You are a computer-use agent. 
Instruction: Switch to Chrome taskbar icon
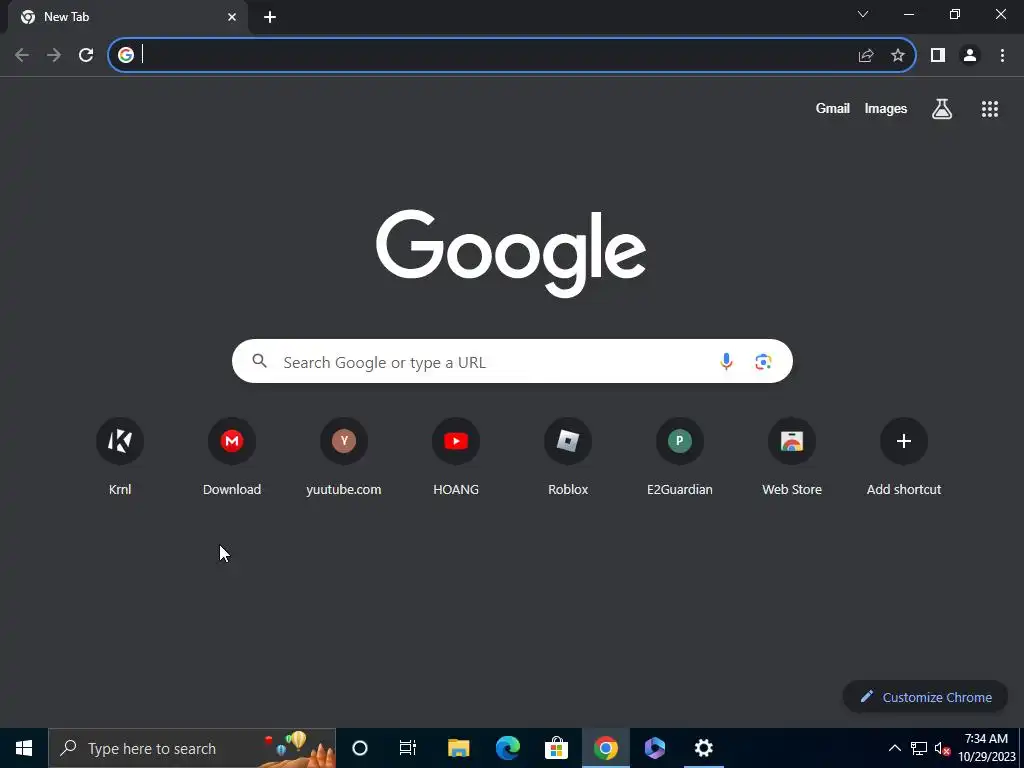point(605,748)
